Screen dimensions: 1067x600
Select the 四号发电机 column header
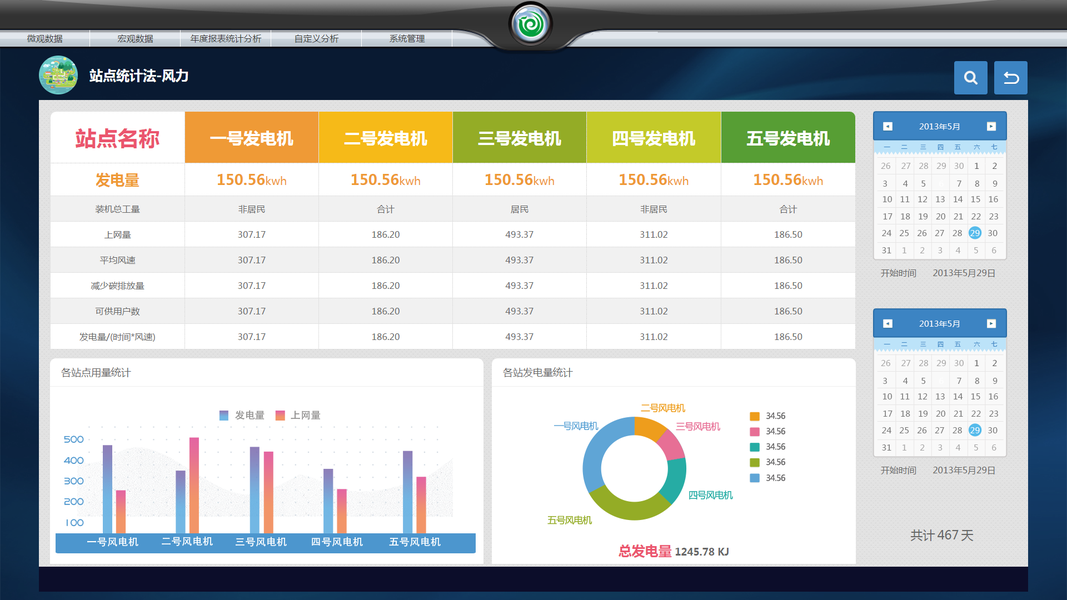[653, 137]
